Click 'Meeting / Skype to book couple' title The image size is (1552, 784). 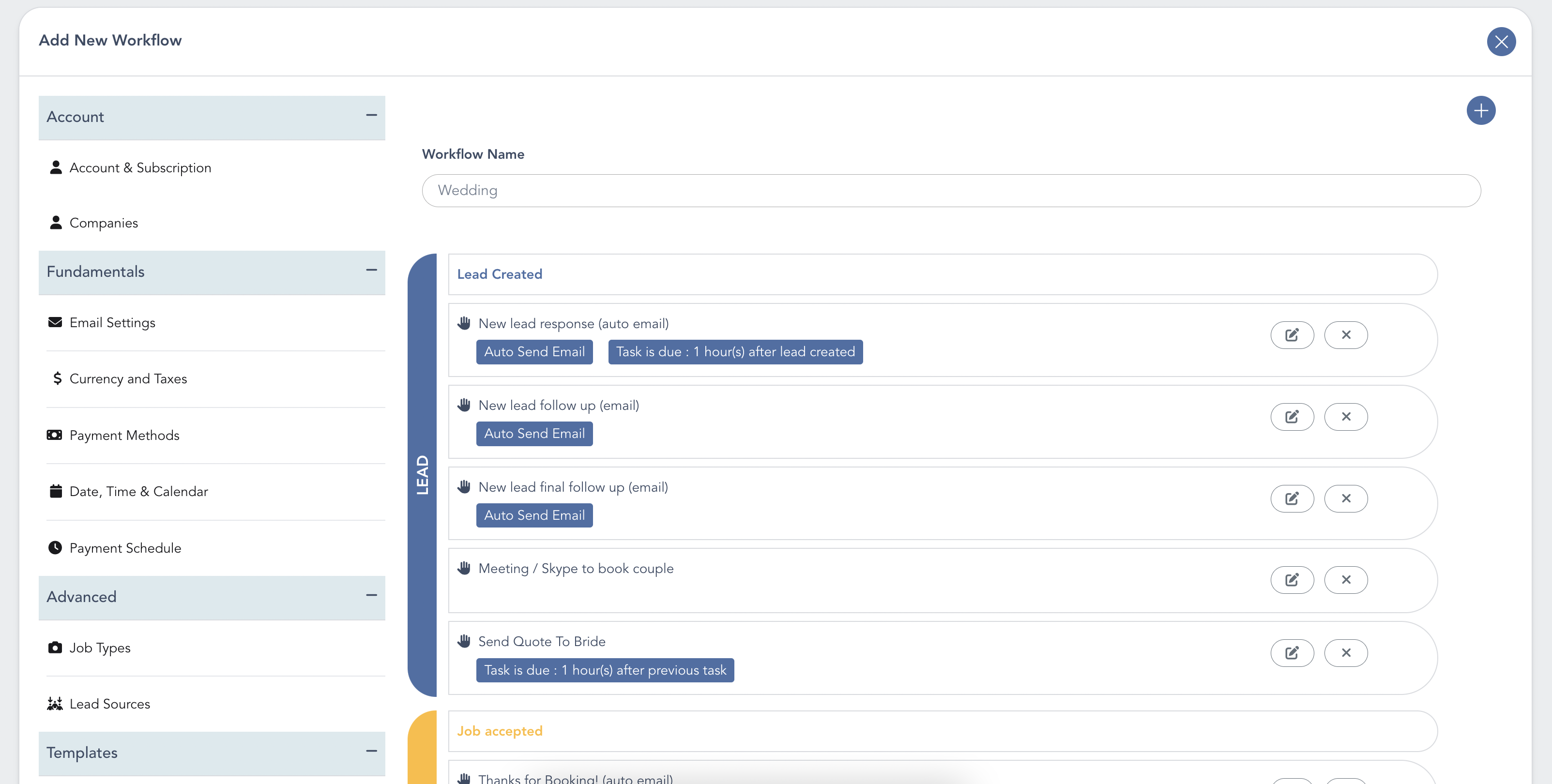point(576,569)
